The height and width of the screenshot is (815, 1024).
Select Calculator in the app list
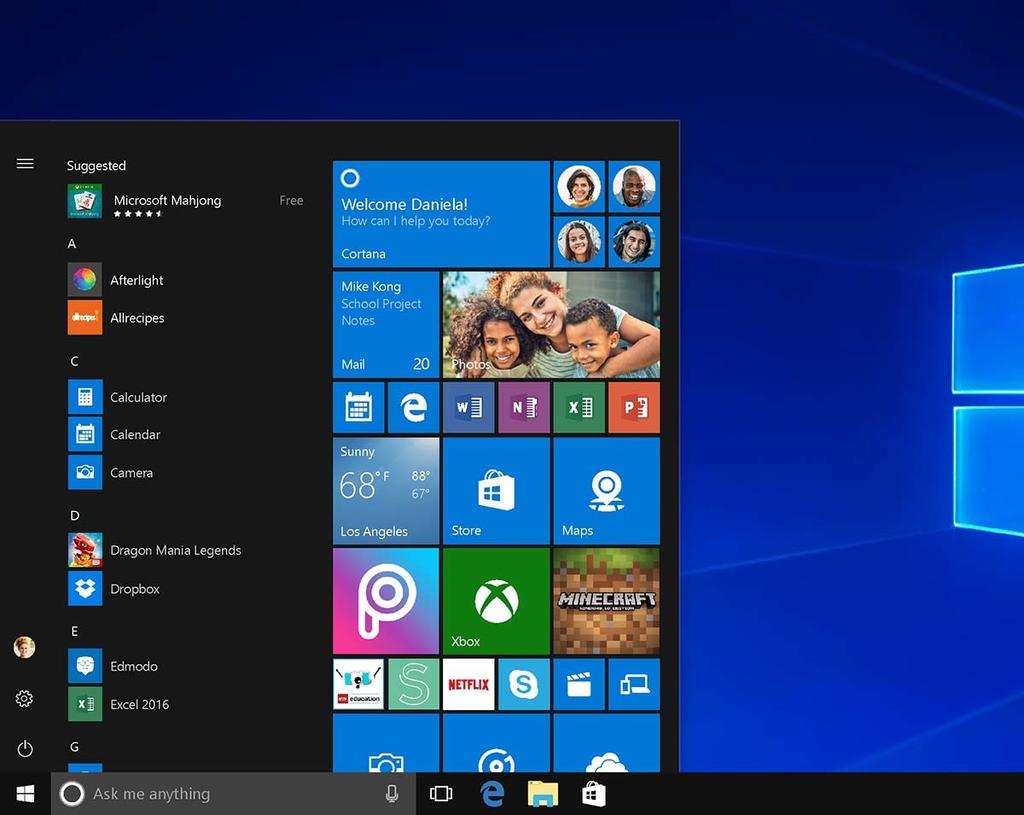138,397
